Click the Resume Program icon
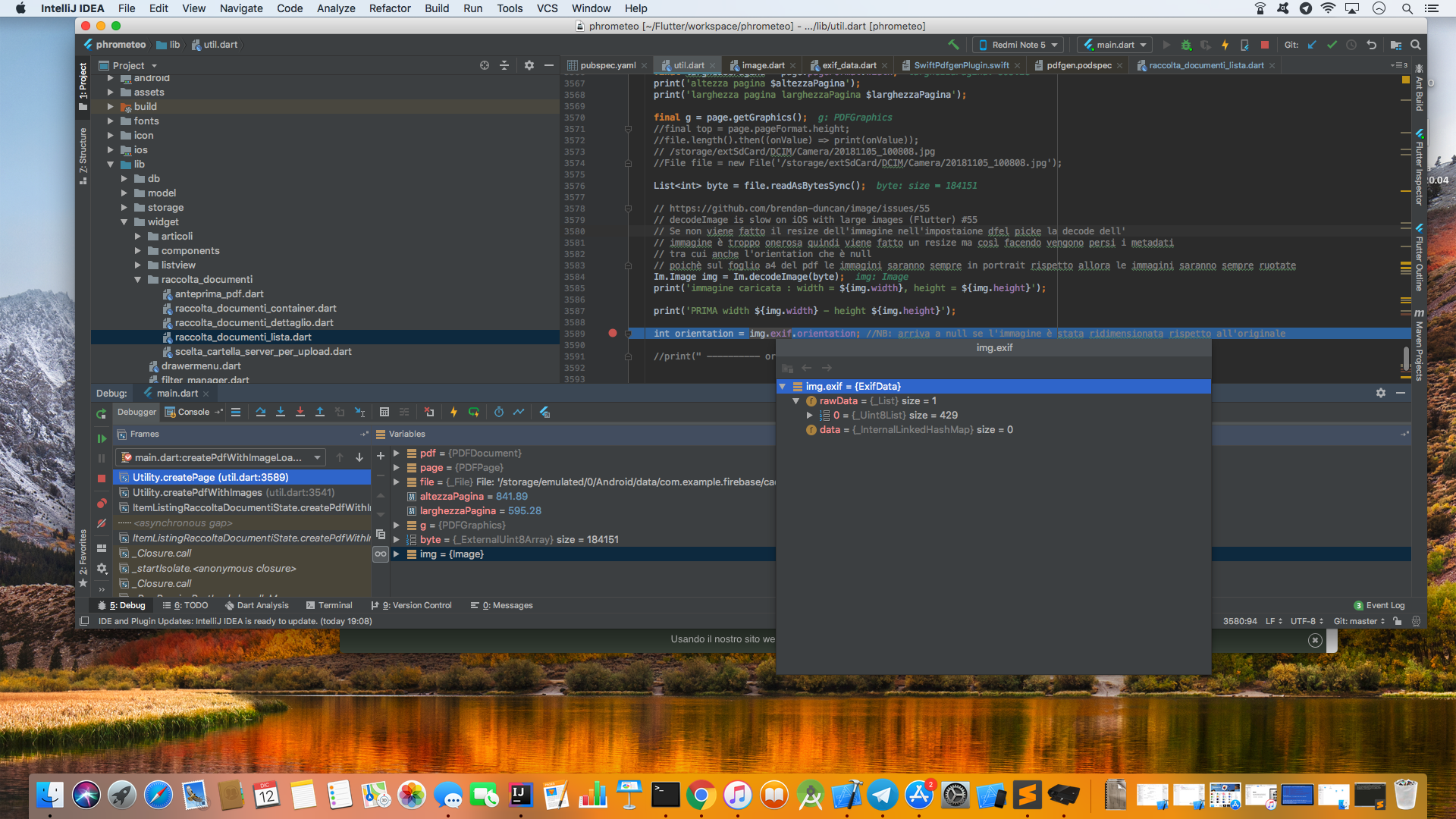Screen dimensions: 1456x819 (102, 438)
